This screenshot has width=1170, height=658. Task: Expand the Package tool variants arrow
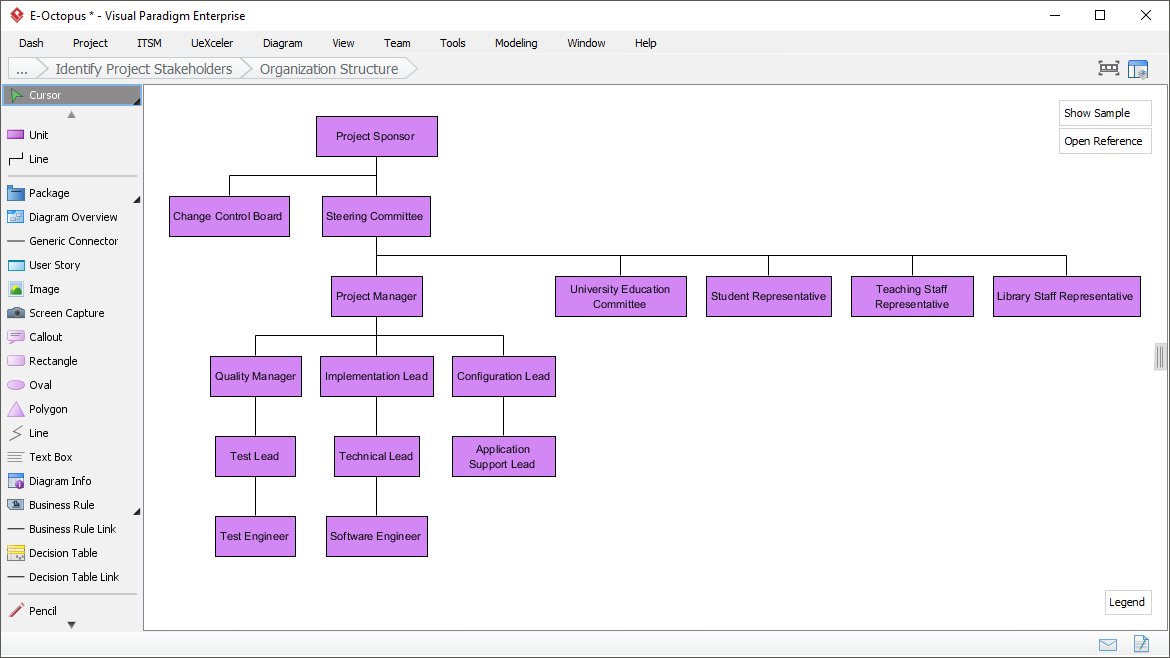tap(137, 200)
